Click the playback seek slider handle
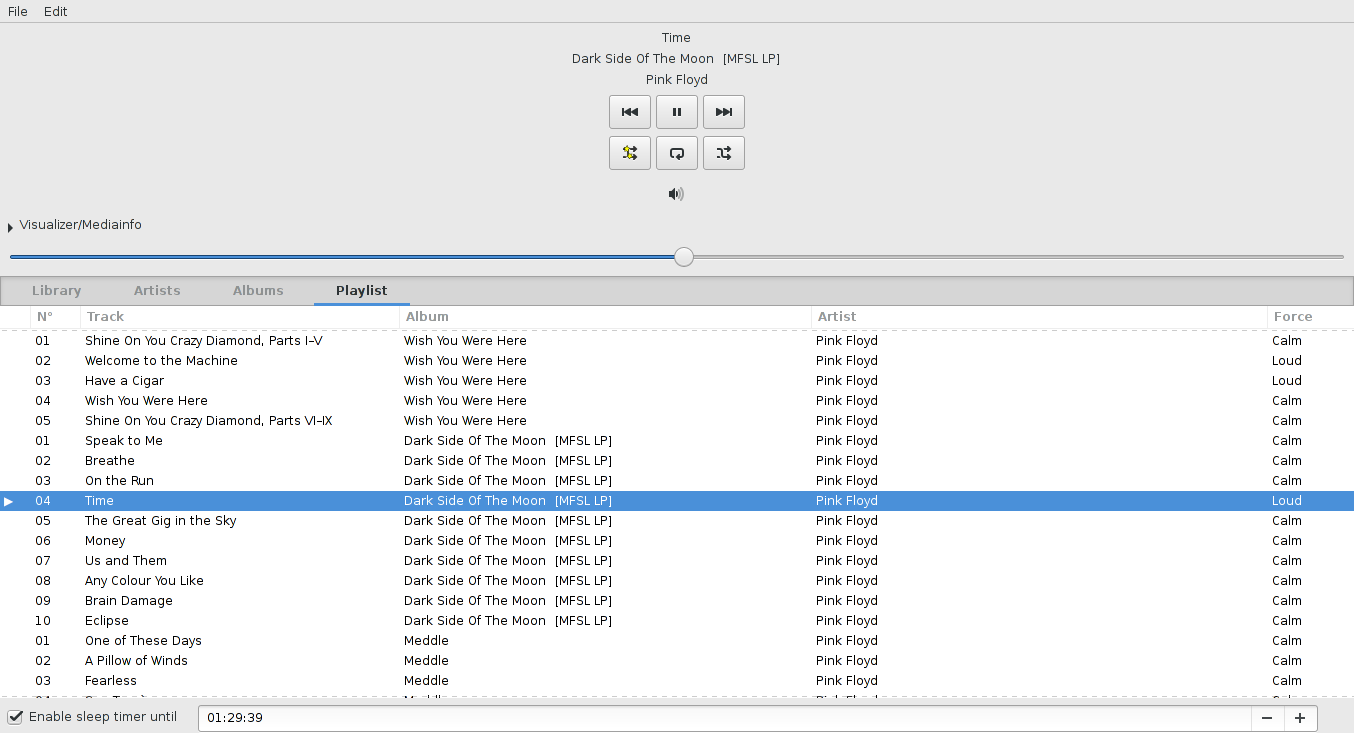 [684, 257]
